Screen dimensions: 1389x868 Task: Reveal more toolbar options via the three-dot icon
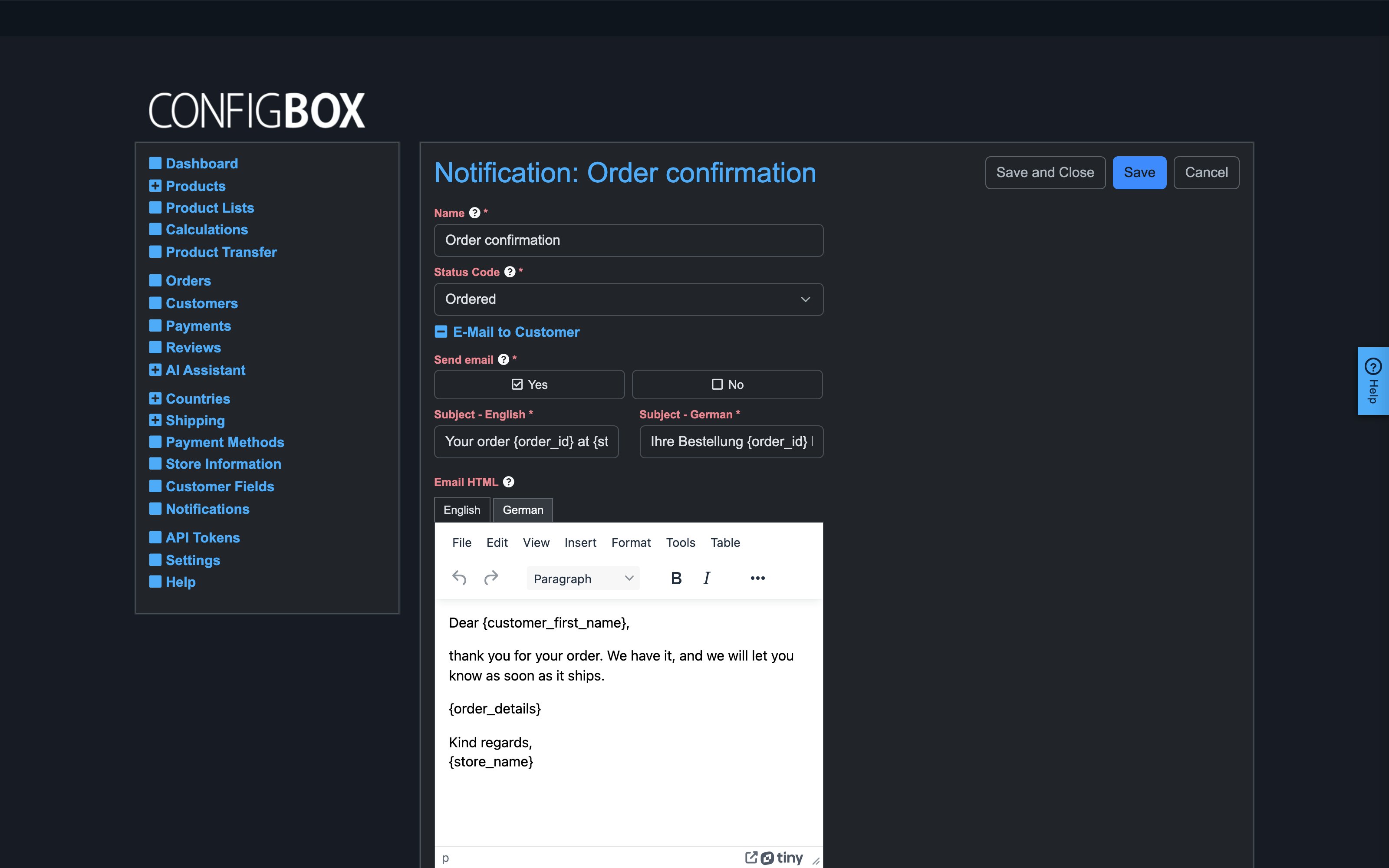pyautogui.click(x=757, y=578)
